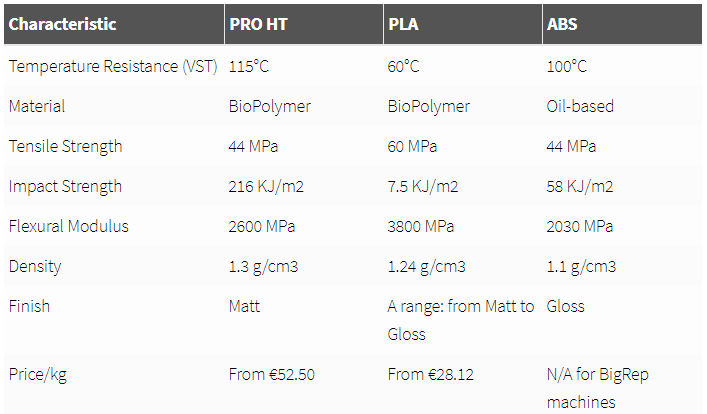Select the Tensile Strength row label

point(65,147)
